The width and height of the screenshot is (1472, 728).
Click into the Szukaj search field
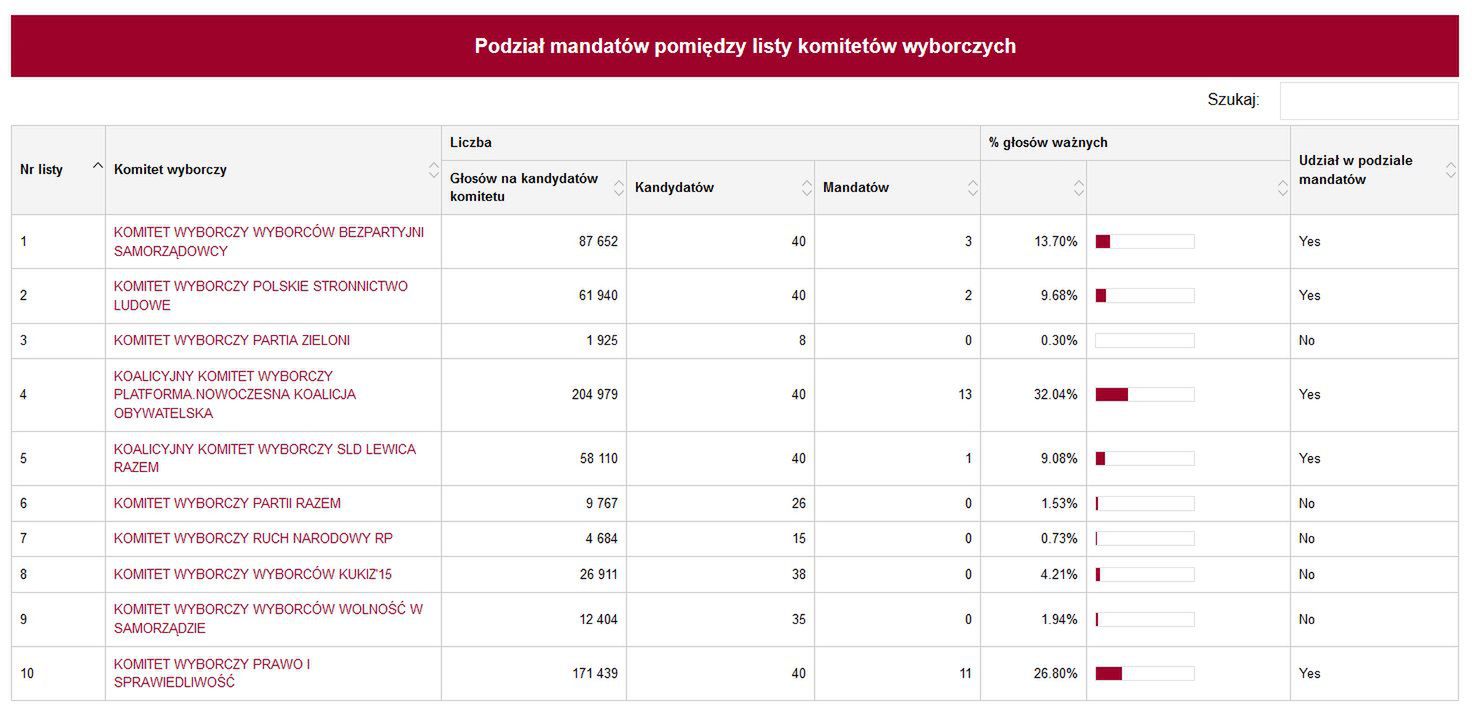coord(1368,100)
